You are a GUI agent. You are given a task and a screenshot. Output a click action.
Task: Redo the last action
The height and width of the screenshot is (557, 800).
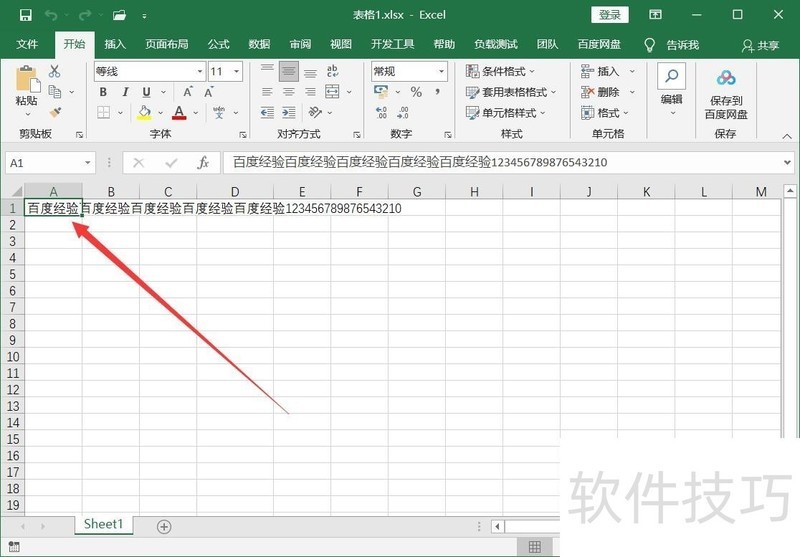tap(85, 15)
